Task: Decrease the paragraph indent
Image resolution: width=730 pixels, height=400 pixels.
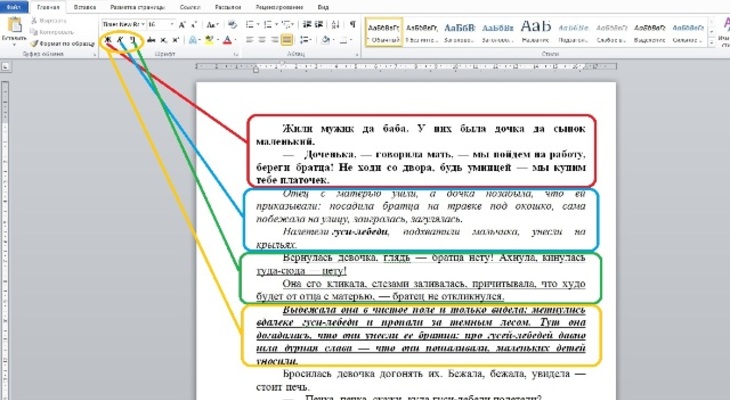Action: (306, 25)
